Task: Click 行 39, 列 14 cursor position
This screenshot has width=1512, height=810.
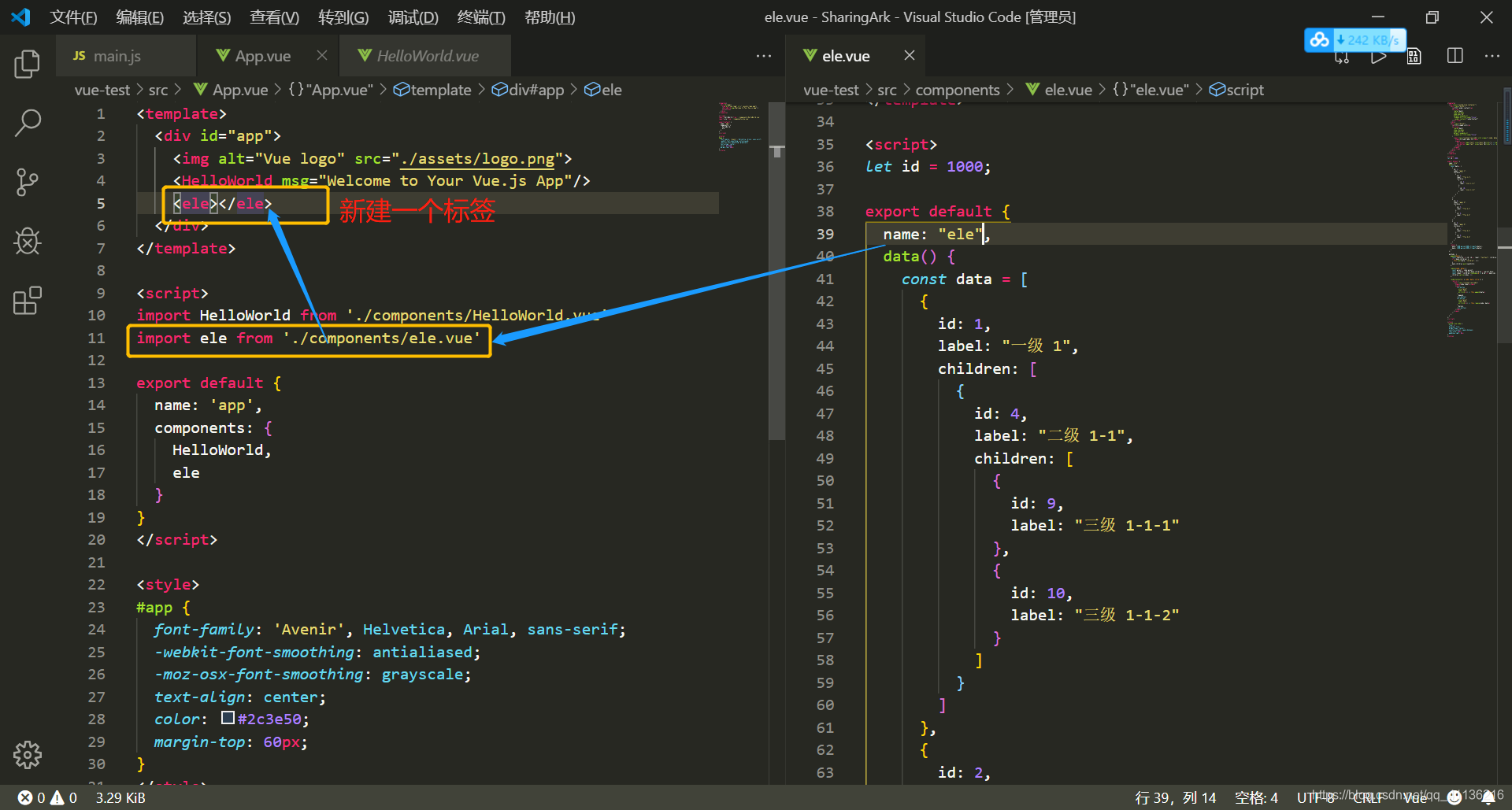Action: tap(1175, 797)
